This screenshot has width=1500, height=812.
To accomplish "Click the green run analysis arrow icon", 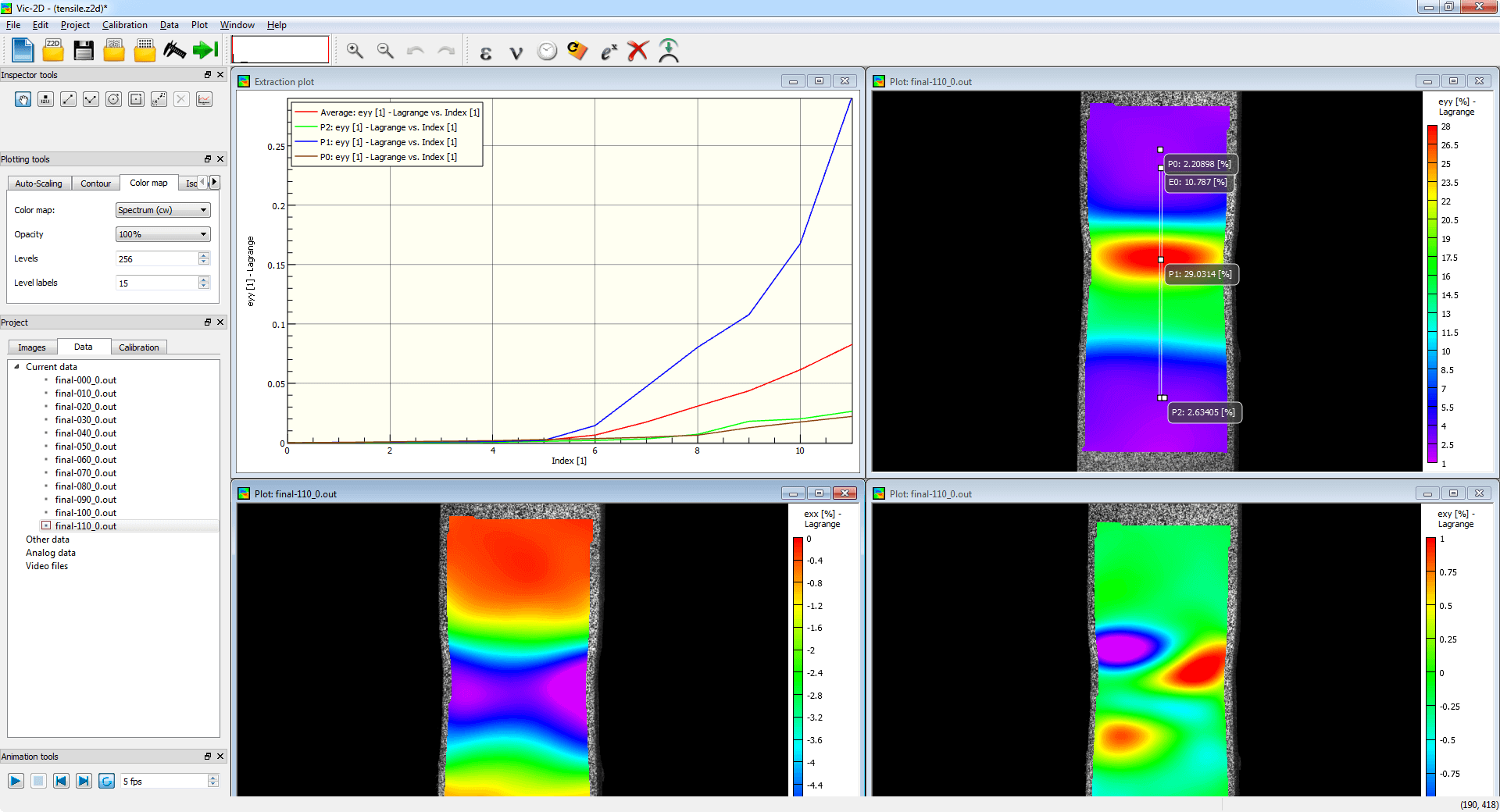I will [205, 51].
